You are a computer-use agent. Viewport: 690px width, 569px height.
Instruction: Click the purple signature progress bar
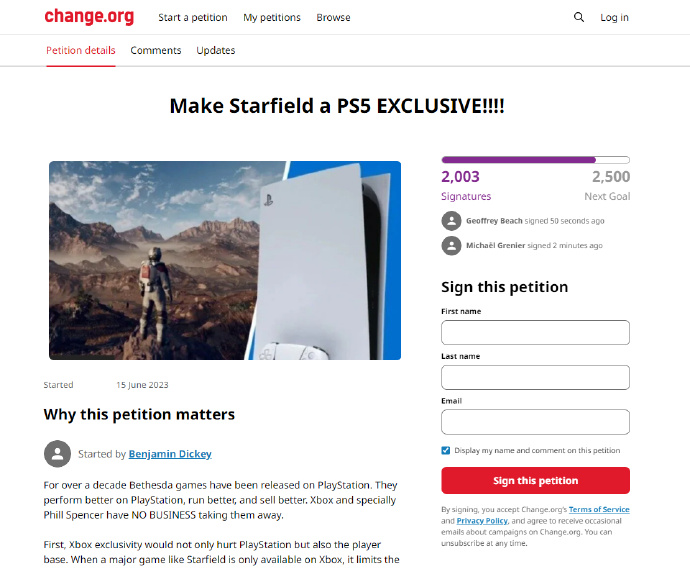coord(536,160)
